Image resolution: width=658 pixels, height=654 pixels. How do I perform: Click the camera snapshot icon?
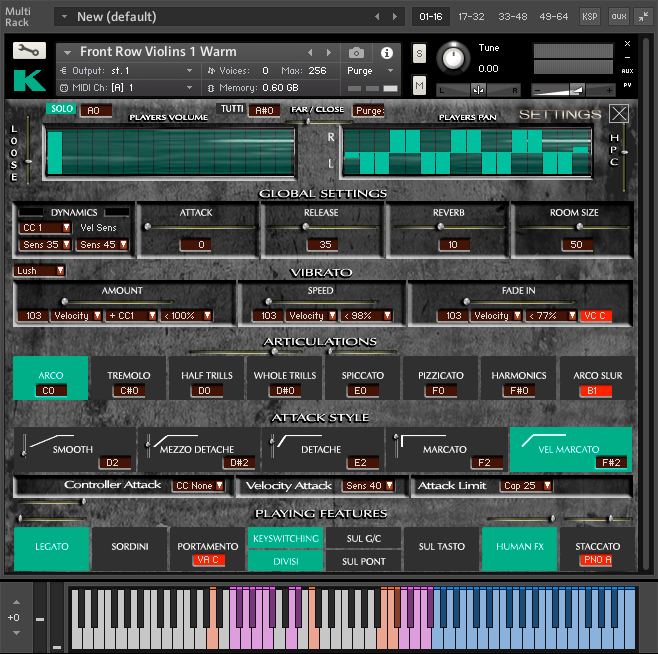click(356, 52)
